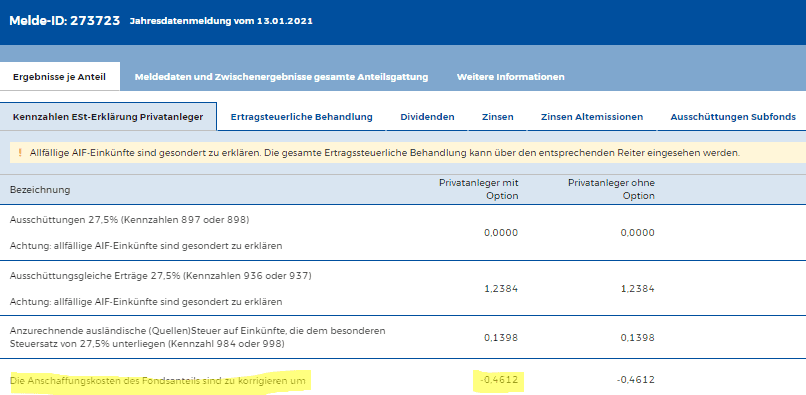Open the Ergebnisse je Anteil tab
Image resolution: width=806 pixels, height=395 pixels.
point(60,77)
